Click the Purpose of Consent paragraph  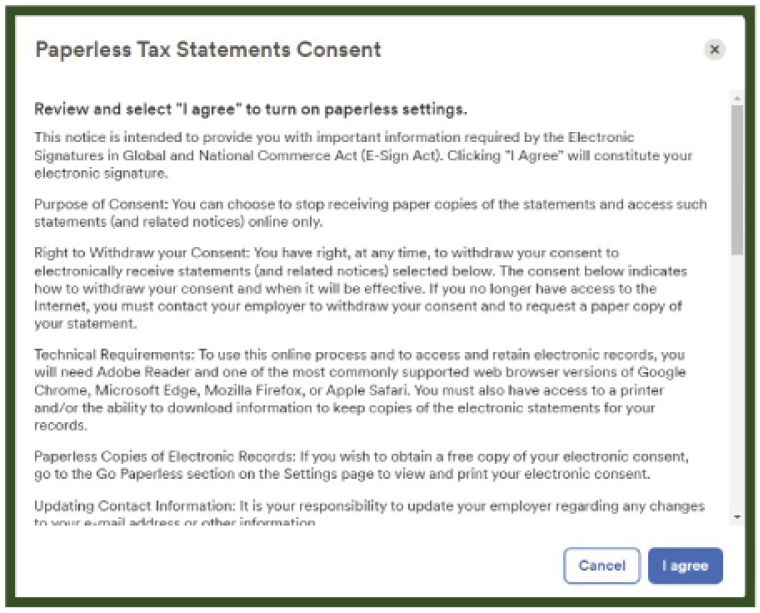(x=370, y=212)
